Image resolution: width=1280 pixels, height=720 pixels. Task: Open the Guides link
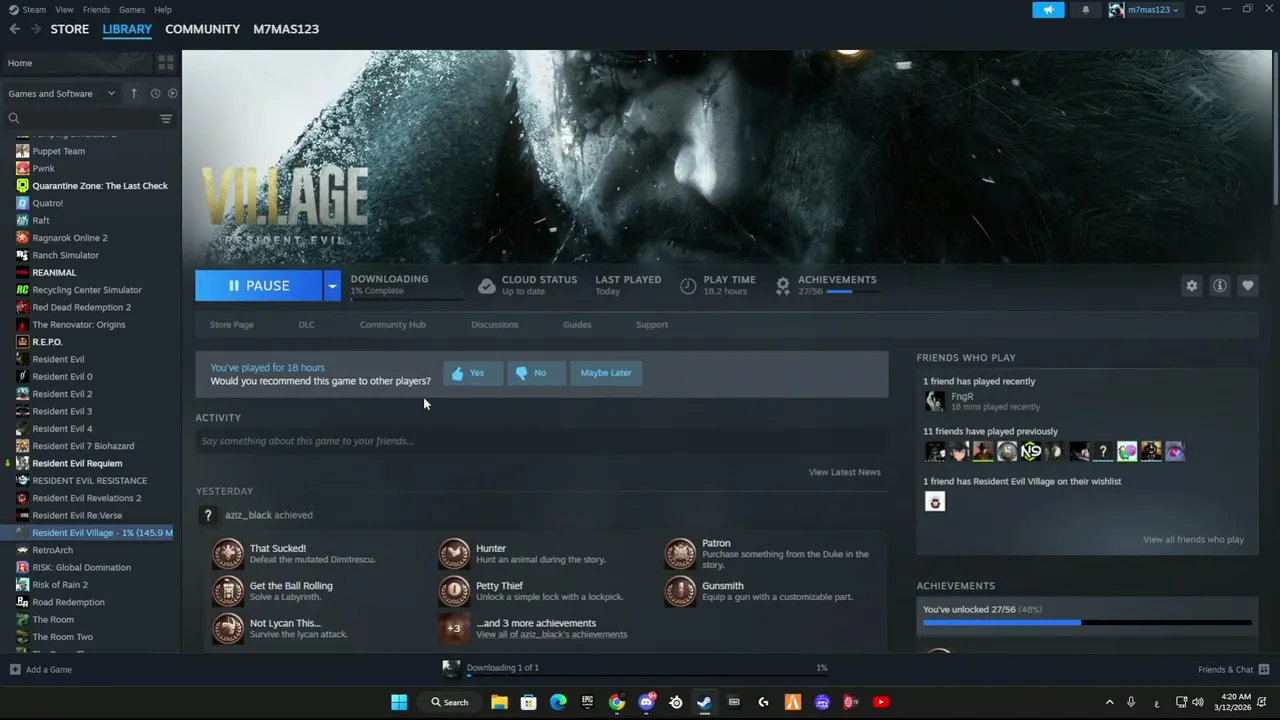[x=577, y=325]
